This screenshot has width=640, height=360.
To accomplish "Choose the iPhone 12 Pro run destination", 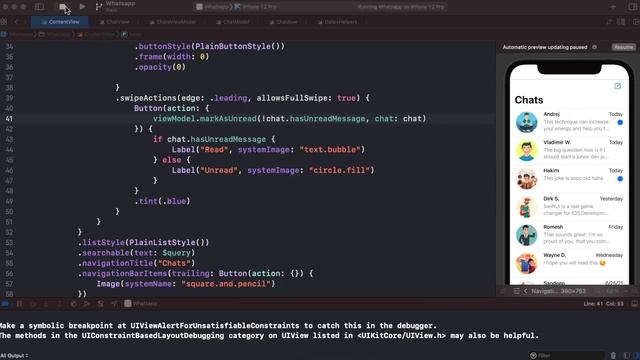I will coord(256,7).
